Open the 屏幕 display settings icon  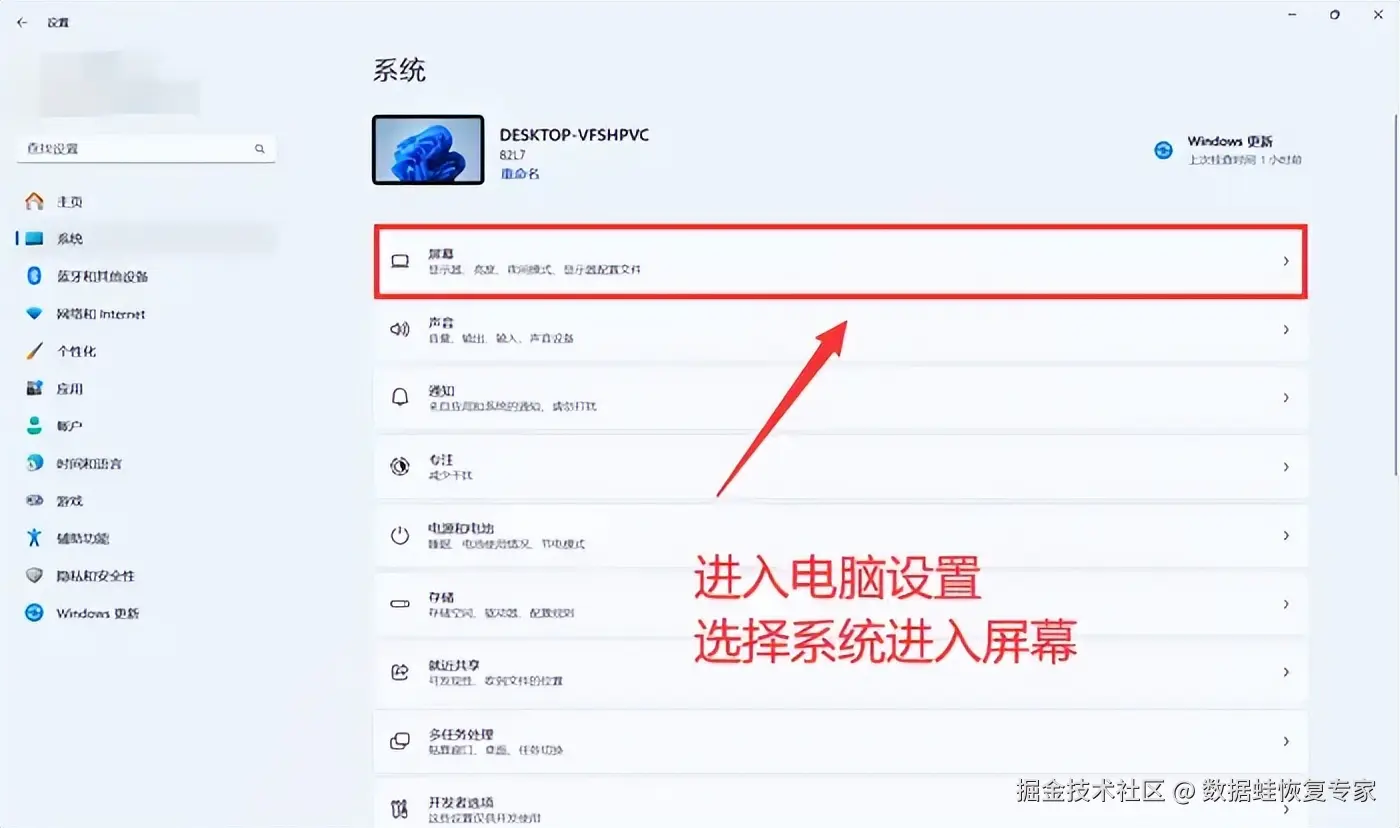[x=400, y=261]
